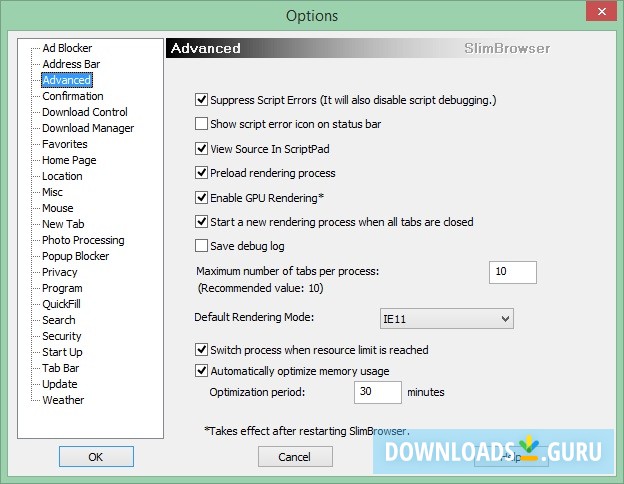The width and height of the screenshot is (624, 484).
Task: Disable Suppress Script Errors checkbox
Action: 201,100
